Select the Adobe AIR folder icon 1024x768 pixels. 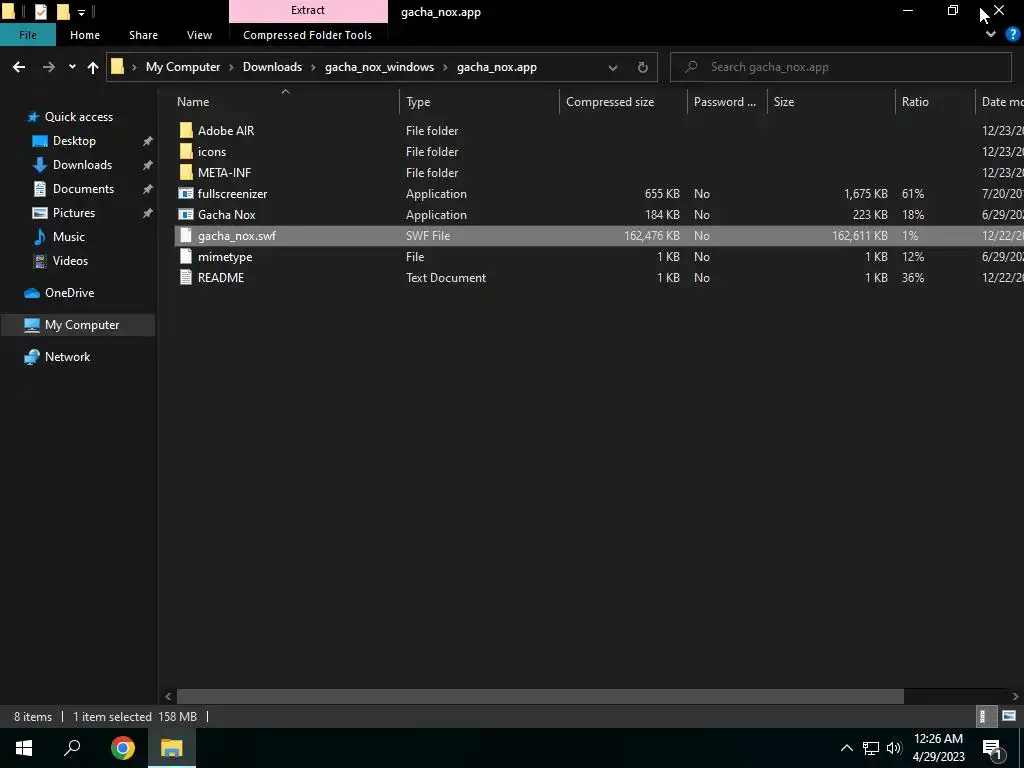(x=186, y=131)
